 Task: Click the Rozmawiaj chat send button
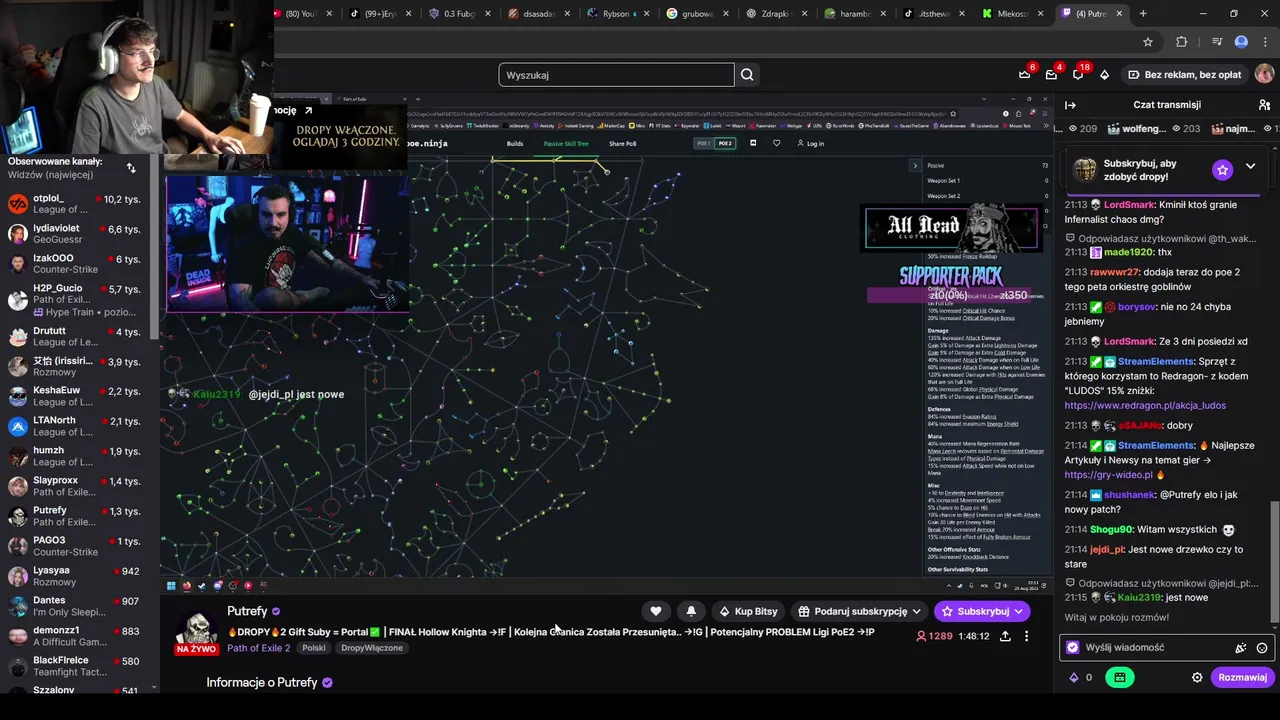1242,677
